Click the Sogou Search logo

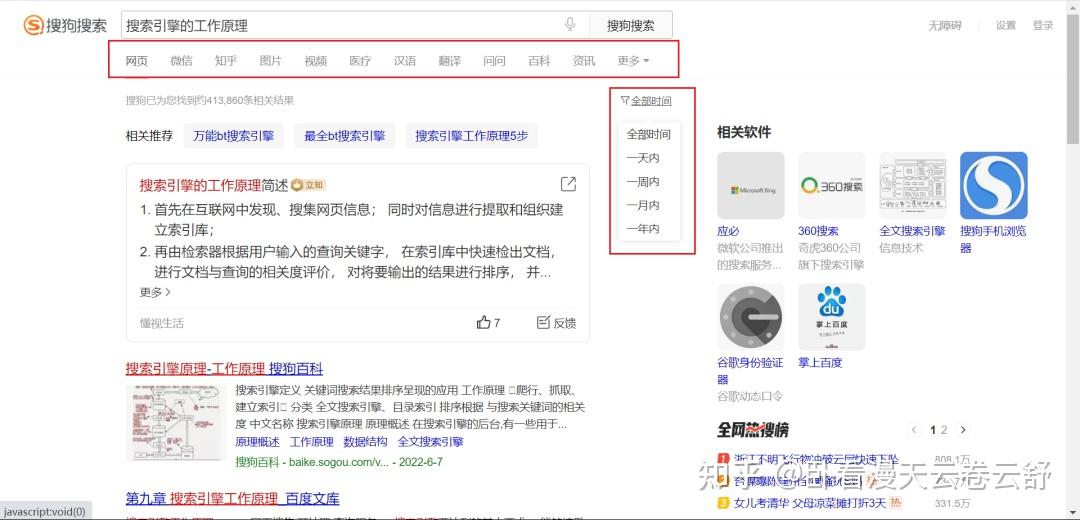65,25
